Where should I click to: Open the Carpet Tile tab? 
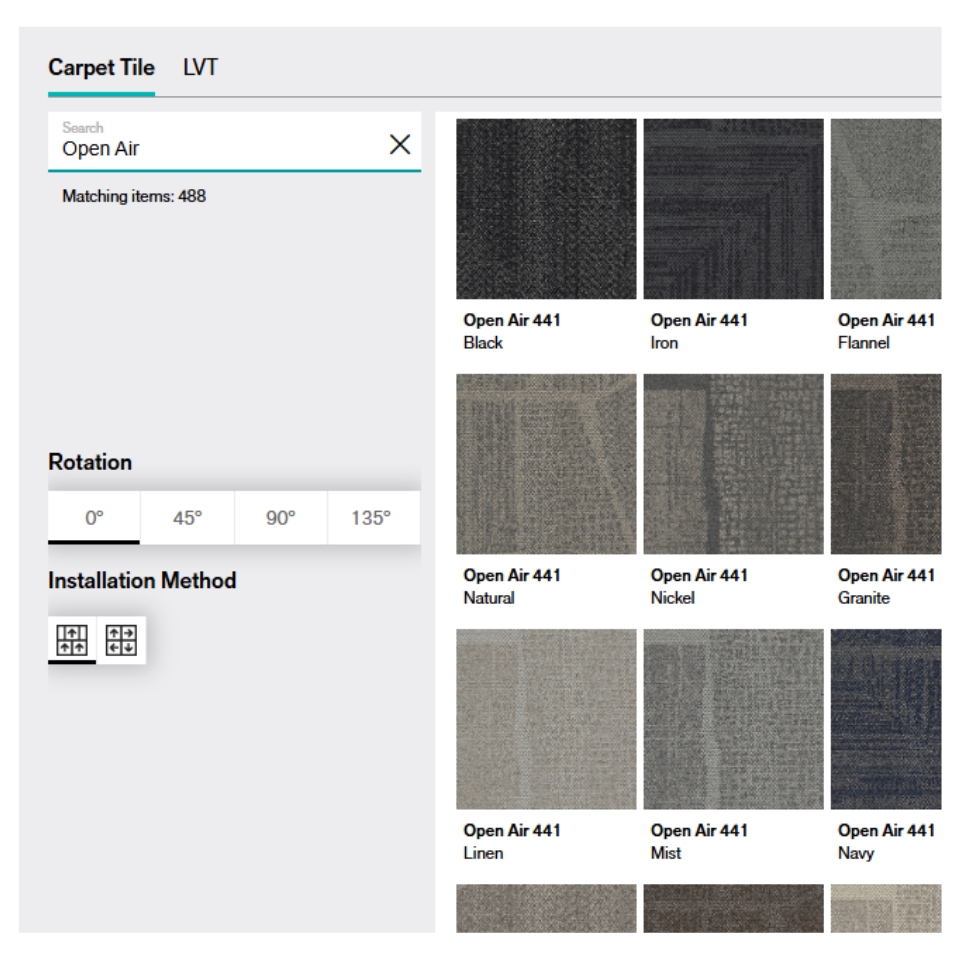point(101,68)
